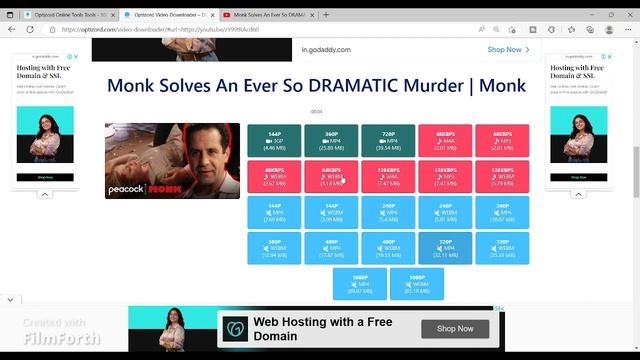Download 64KBPS WEBM audio option
The width and height of the screenshot is (640, 360).
(331, 177)
